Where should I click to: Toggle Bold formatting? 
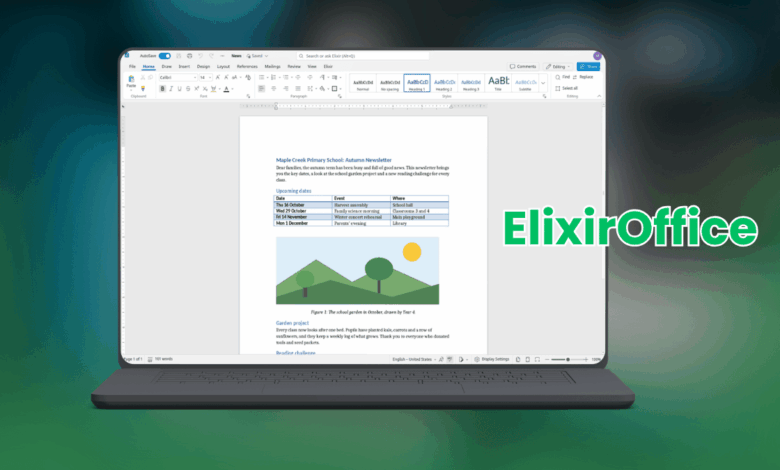coord(162,89)
